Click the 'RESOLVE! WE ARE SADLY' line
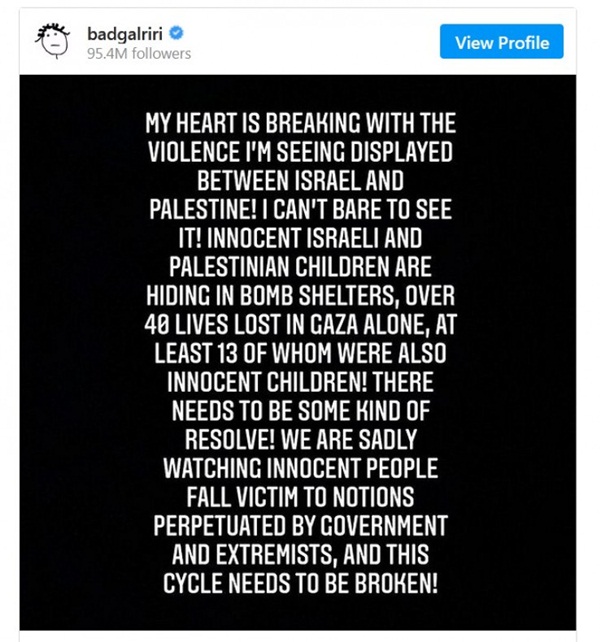 click(x=300, y=439)
